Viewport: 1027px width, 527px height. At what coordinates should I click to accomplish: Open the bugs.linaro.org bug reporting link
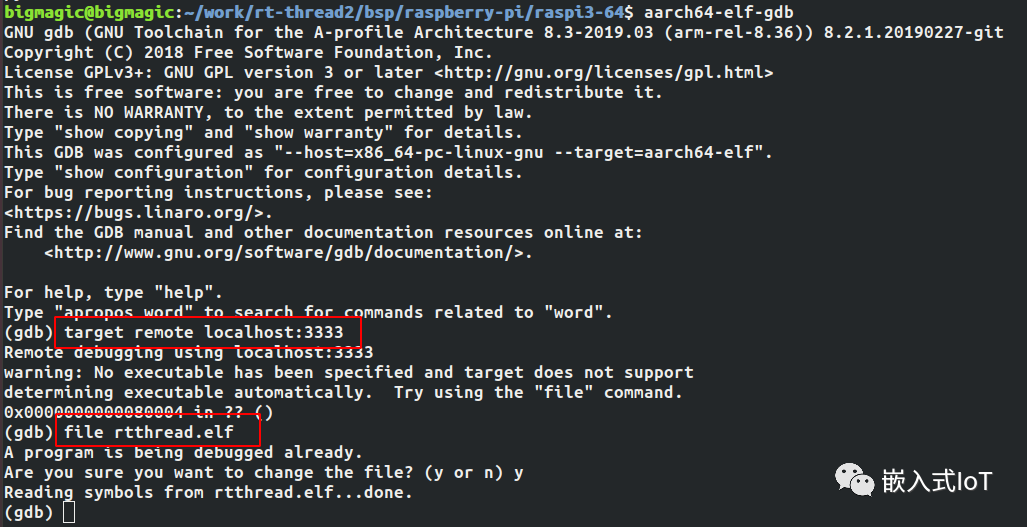click(x=138, y=212)
